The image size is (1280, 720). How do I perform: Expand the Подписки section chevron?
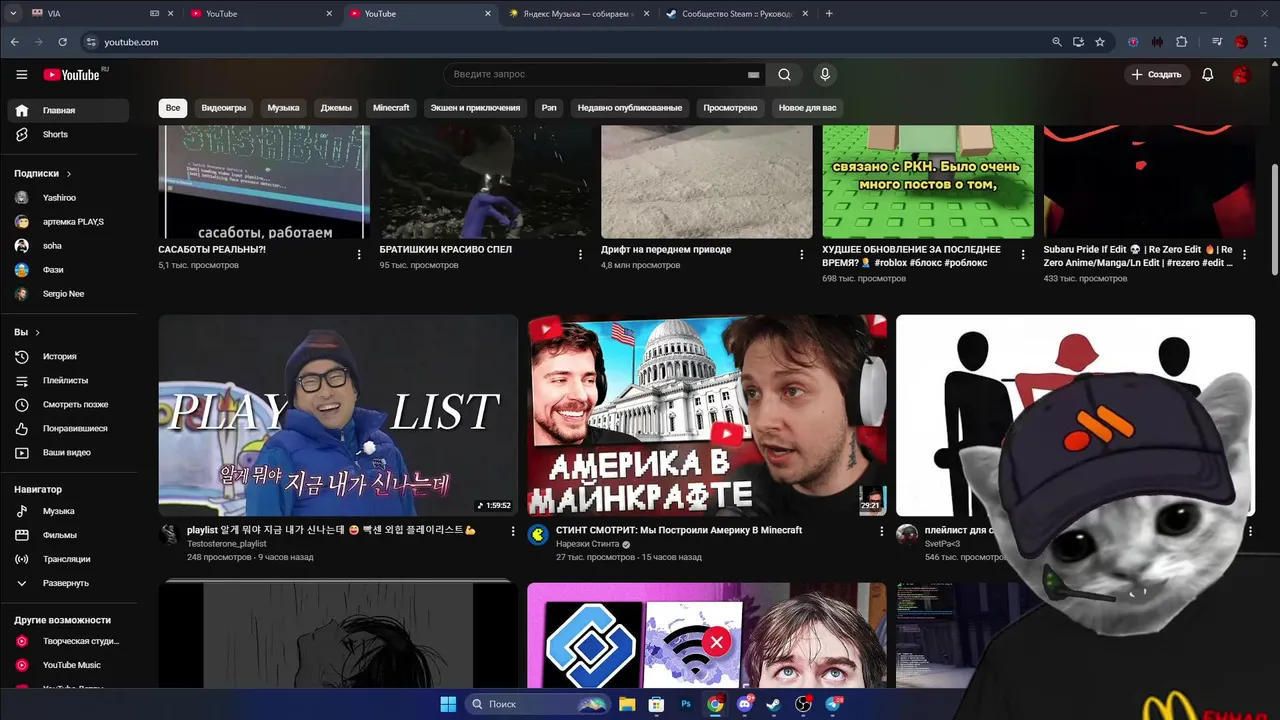pyautogui.click(x=69, y=174)
